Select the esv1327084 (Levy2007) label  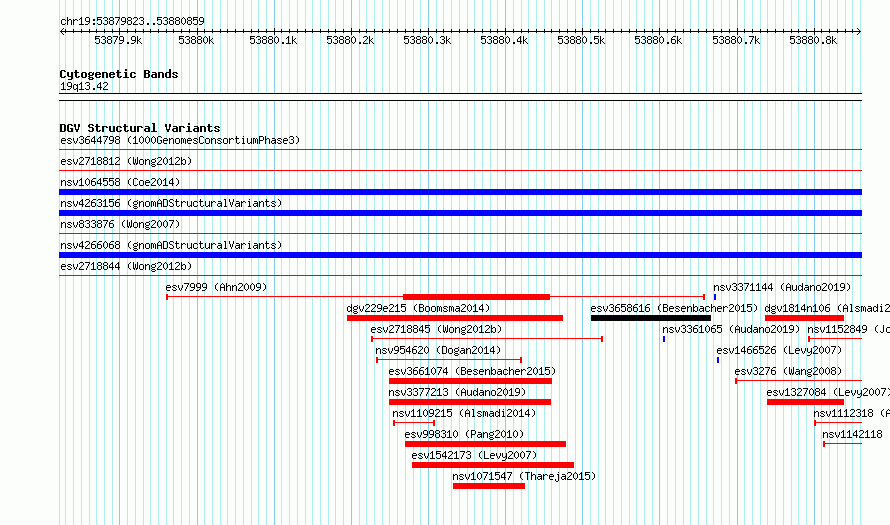(828, 392)
